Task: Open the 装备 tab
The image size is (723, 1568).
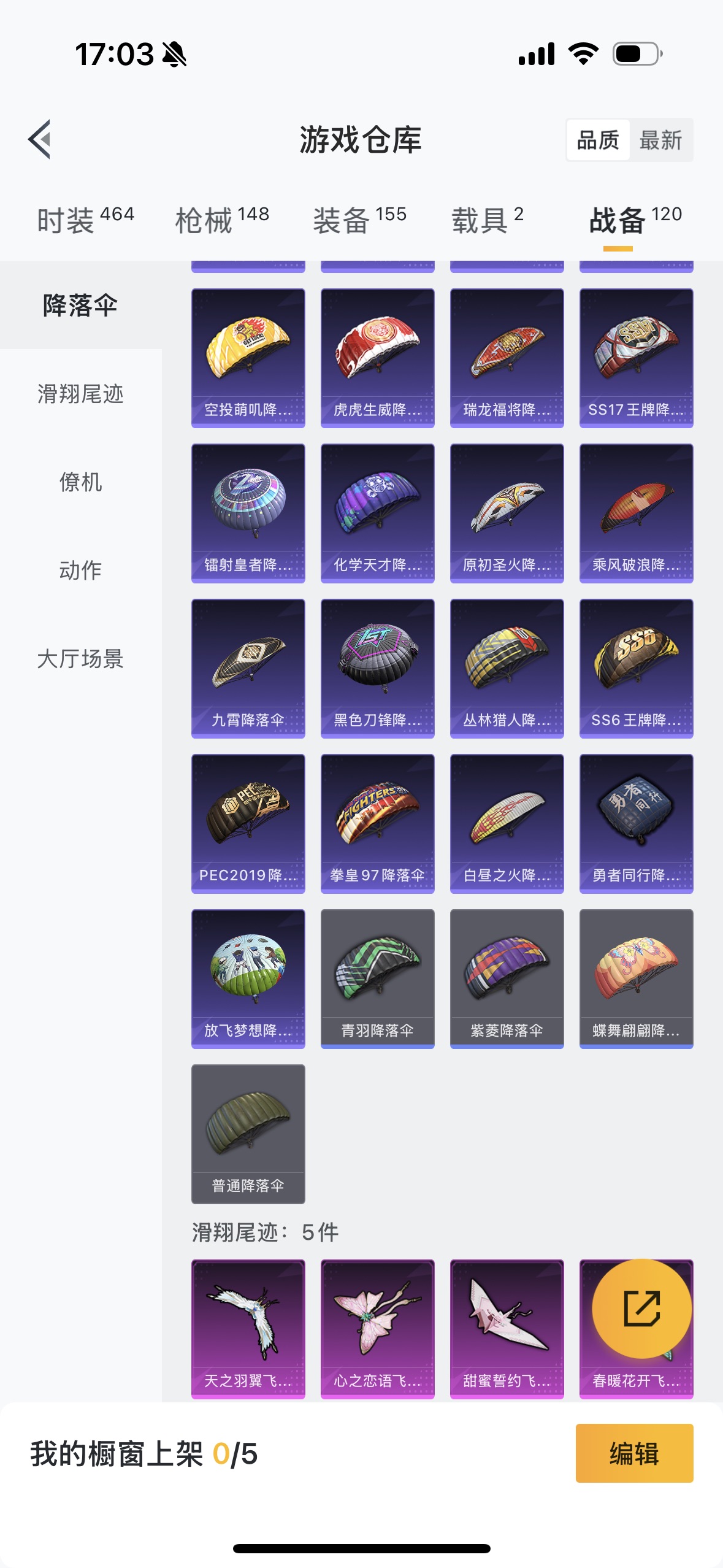Action: [x=360, y=220]
